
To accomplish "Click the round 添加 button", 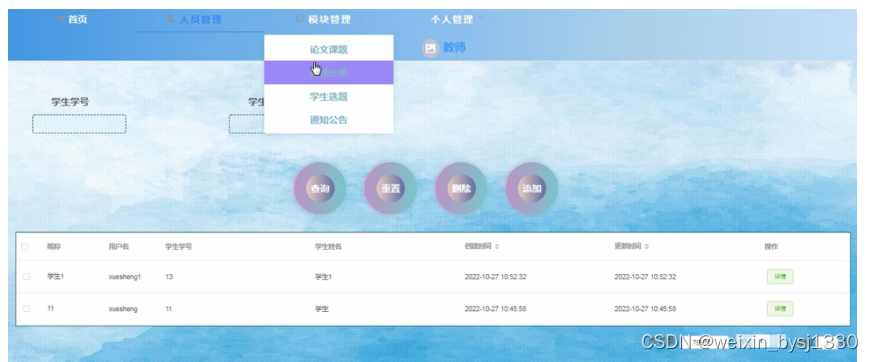I will 532,189.
